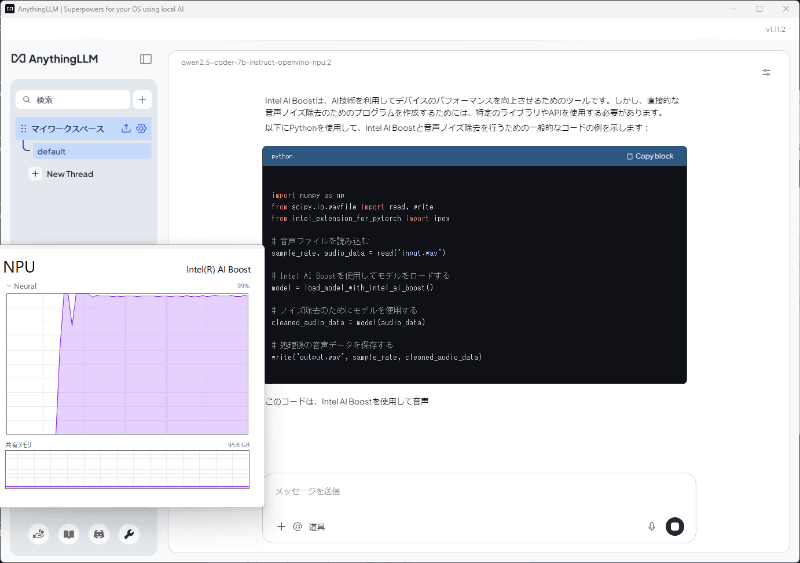This screenshot has height=563, width=800.
Task: Attach a file with plus icon
Action: tap(281, 526)
